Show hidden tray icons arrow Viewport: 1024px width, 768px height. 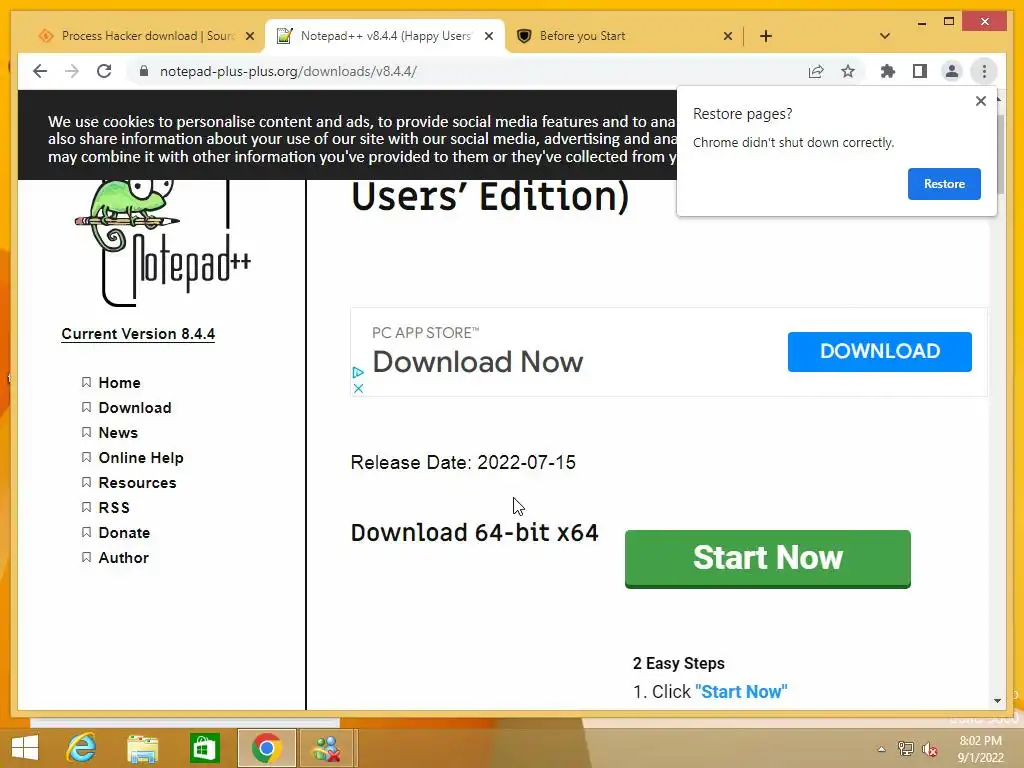[x=881, y=749]
